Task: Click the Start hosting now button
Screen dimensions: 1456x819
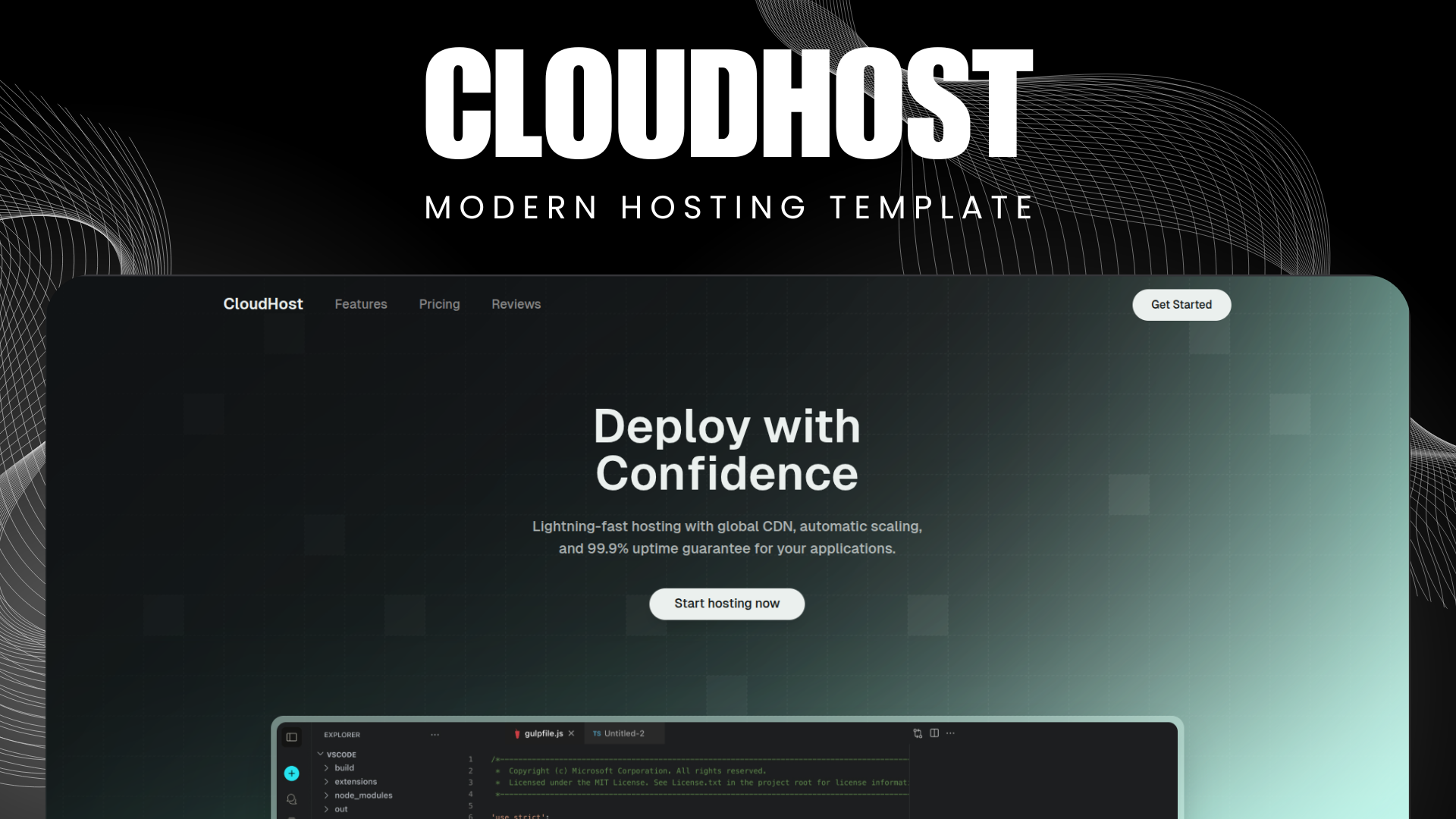Action: 726,604
